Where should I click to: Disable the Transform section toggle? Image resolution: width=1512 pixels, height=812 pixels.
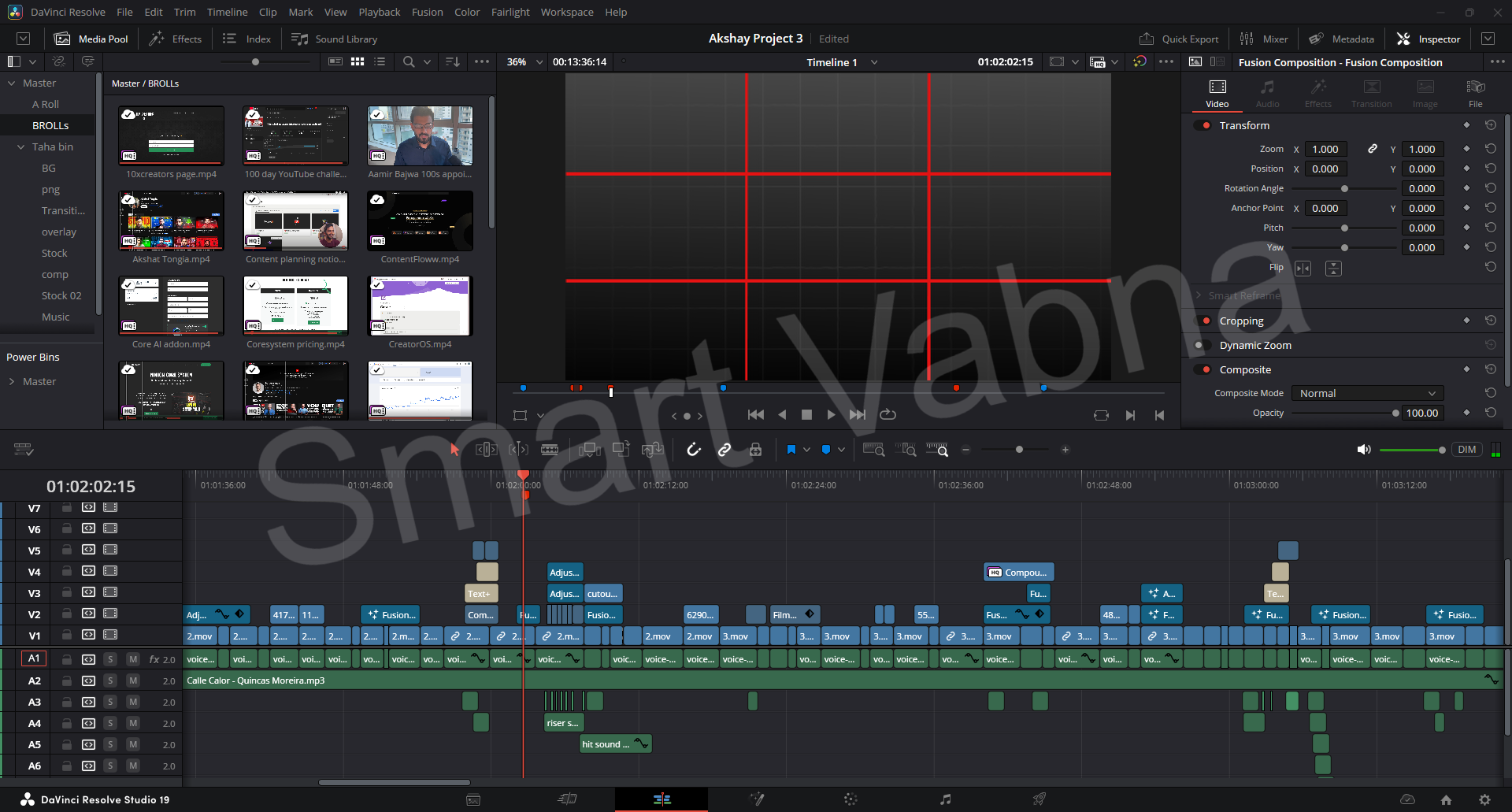(1203, 125)
